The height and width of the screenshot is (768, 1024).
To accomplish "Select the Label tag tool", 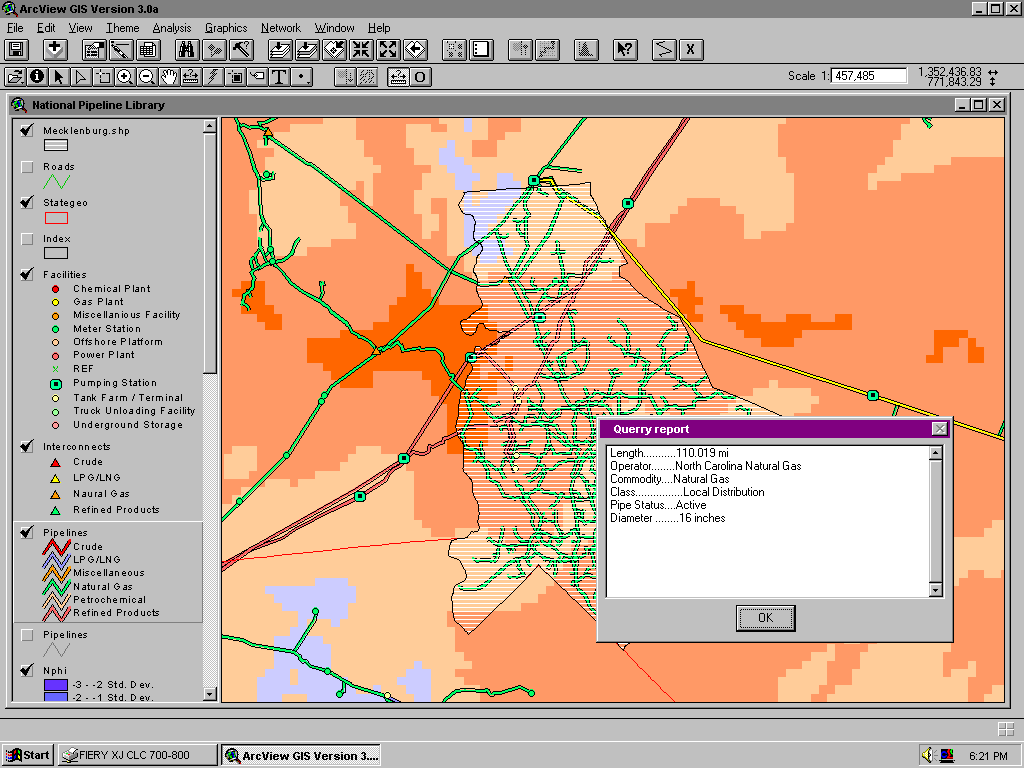I will (x=257, y=77).
